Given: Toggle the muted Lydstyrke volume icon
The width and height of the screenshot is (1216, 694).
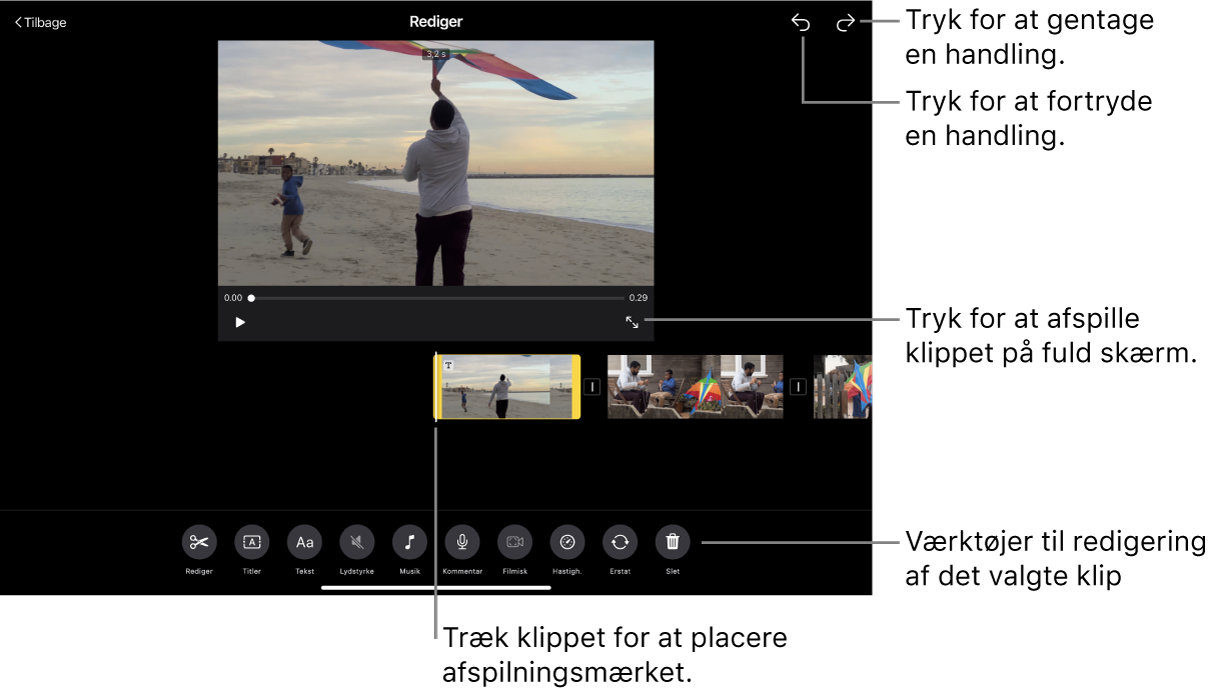Looking at the screenshot, I should (357, 542).
